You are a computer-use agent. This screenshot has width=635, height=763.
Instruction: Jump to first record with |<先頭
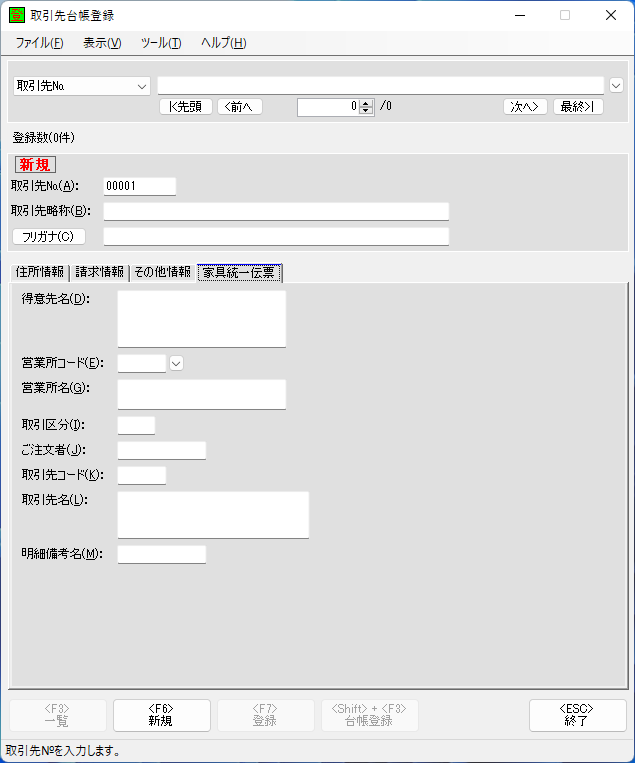click(x=186, y=107)
